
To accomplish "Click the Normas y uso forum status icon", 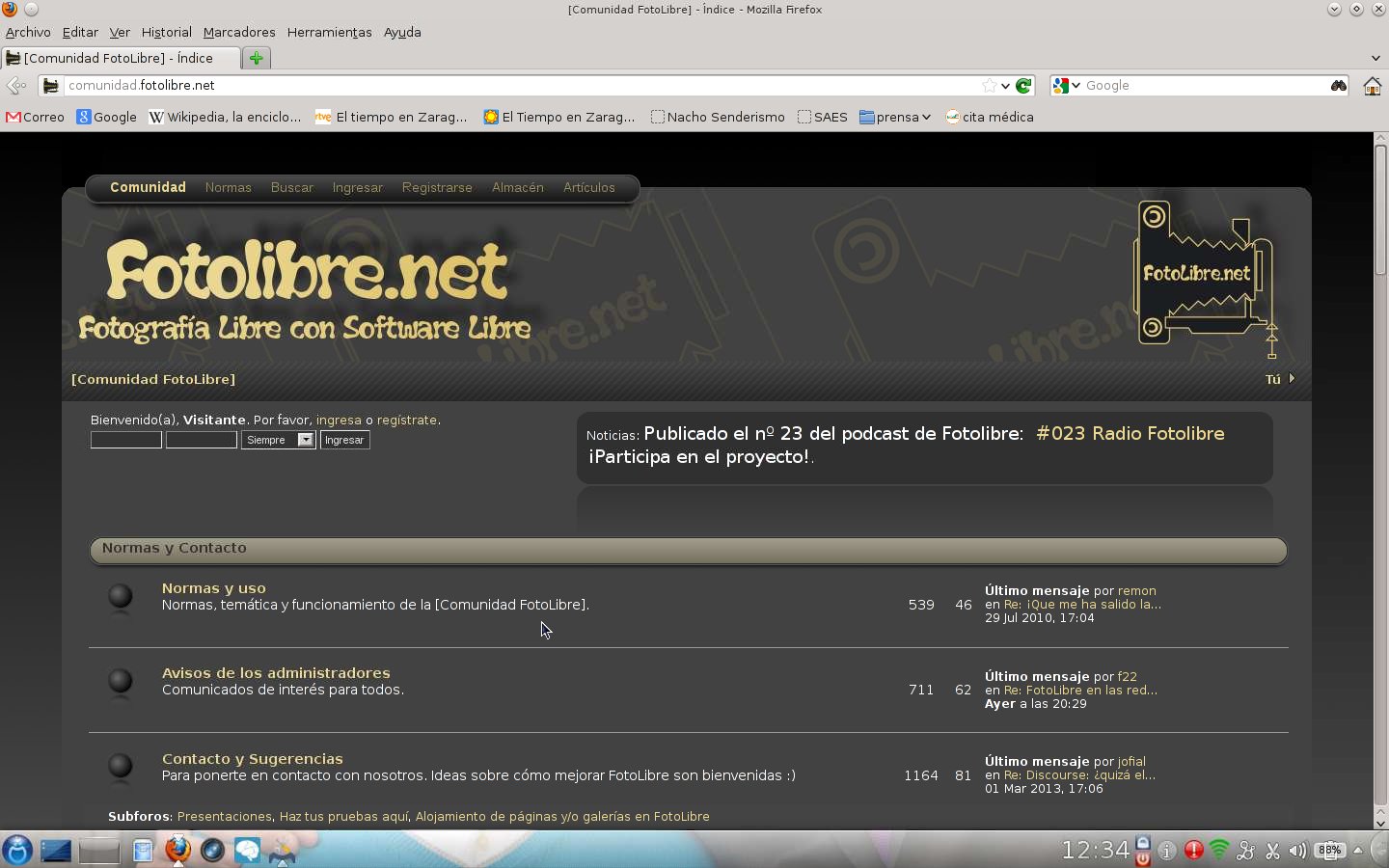I will [121, 597].
